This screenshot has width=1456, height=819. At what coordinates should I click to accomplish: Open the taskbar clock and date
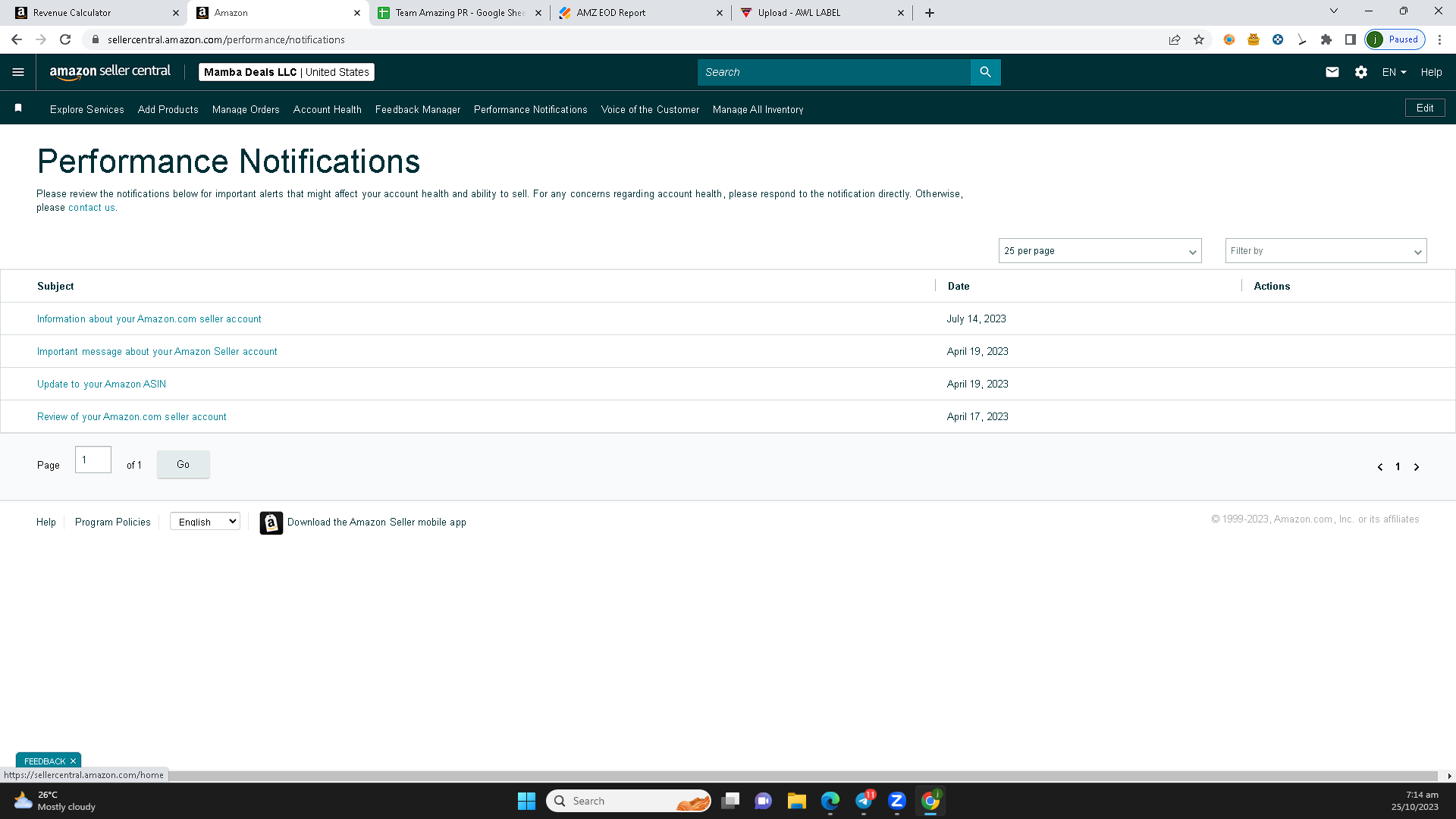point(1414,801)
